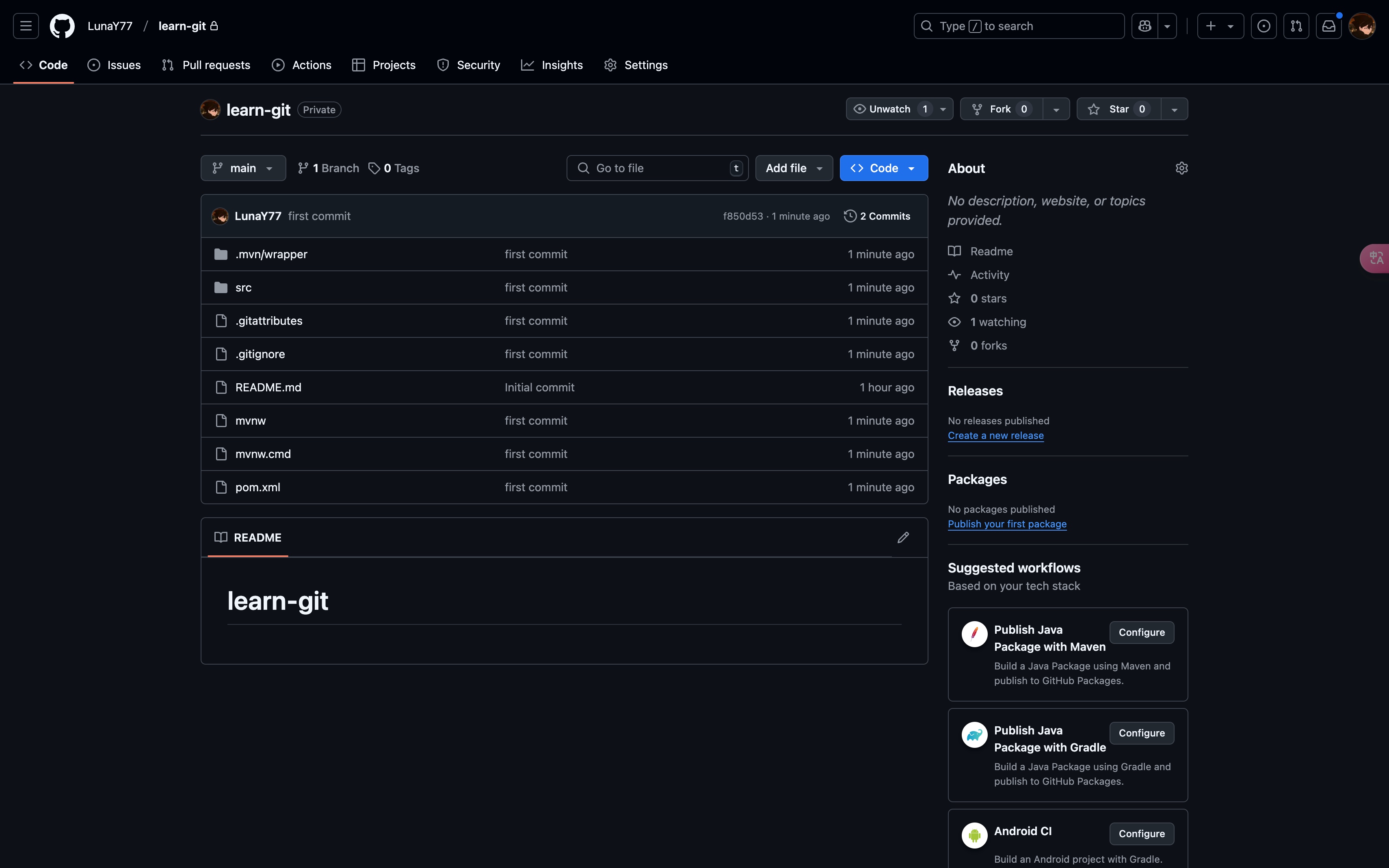The image size is (1389, 868).
Task: Focus the Go to file search field
Action: (x=658, y=168)
